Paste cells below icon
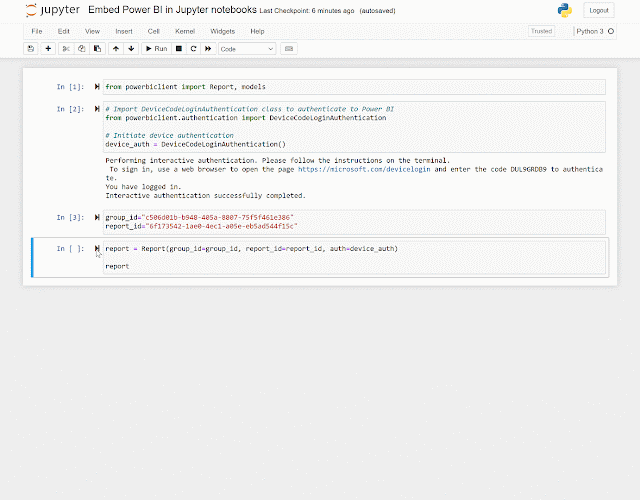The image size is (640, 500). [x=98, y=49]
